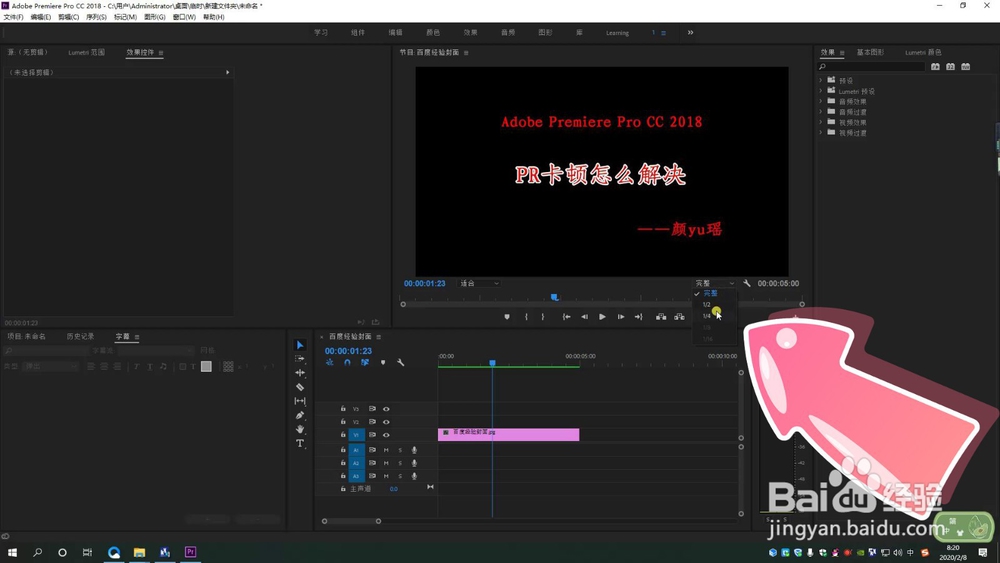Add marker in program monitor
The image size is (1000, 563).
click(x=507, y=317)
